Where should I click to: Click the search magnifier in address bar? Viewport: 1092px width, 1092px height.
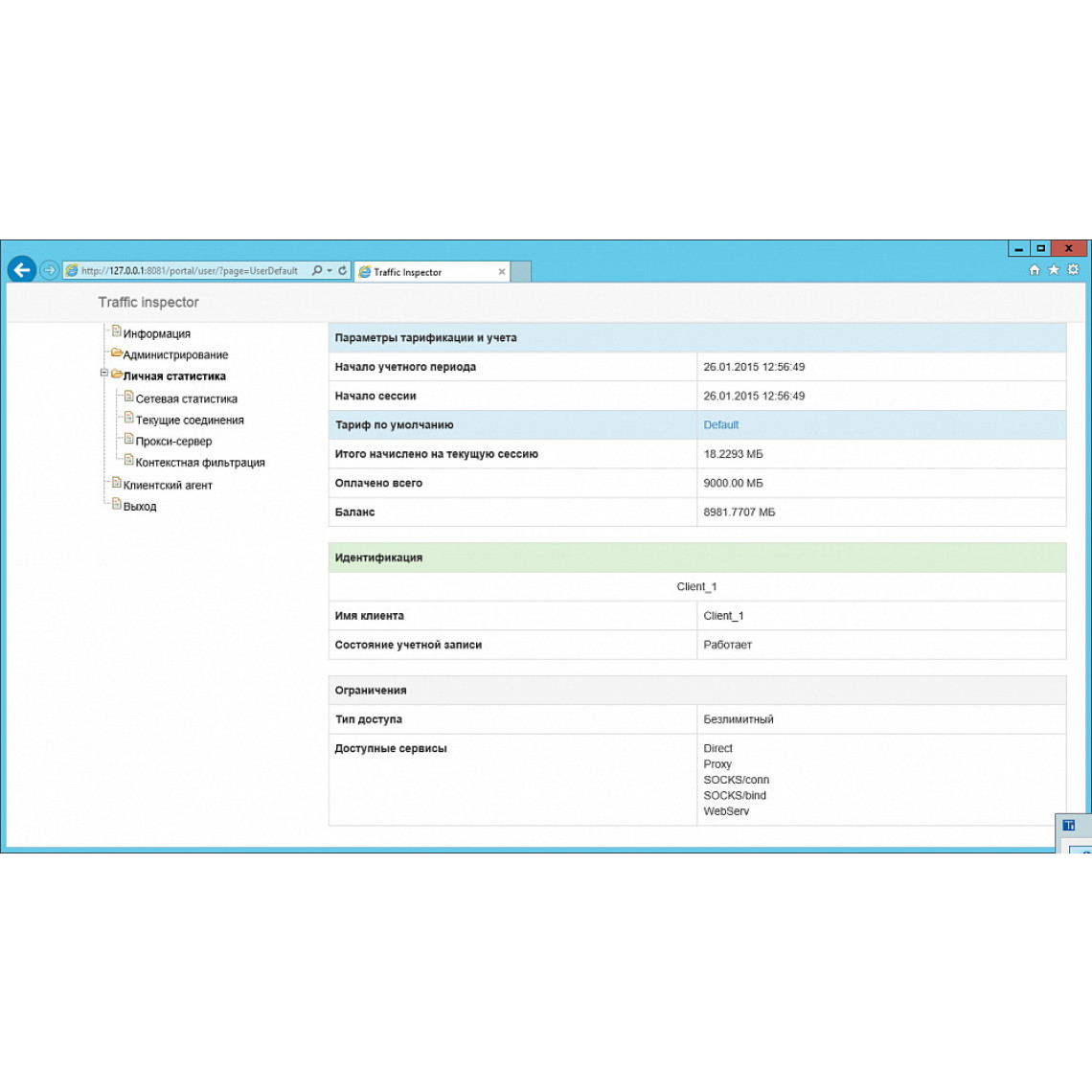(x=317, y=270)
